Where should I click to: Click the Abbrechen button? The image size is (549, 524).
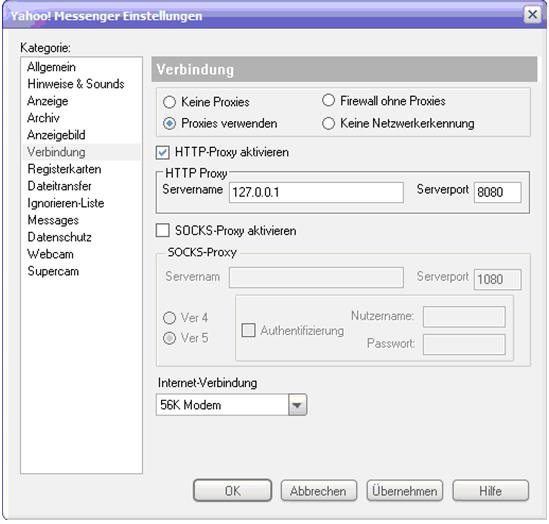coord(319,491)
